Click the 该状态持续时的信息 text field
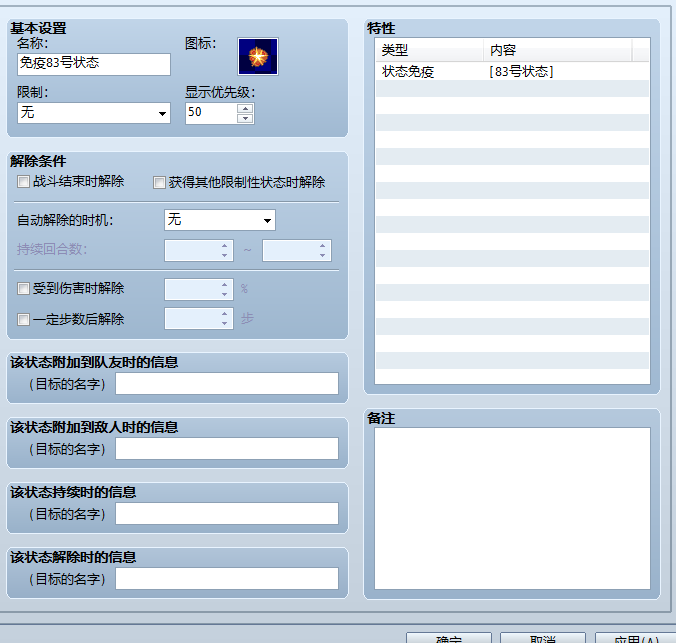The image size is (676, 643). tap(227, 513)
